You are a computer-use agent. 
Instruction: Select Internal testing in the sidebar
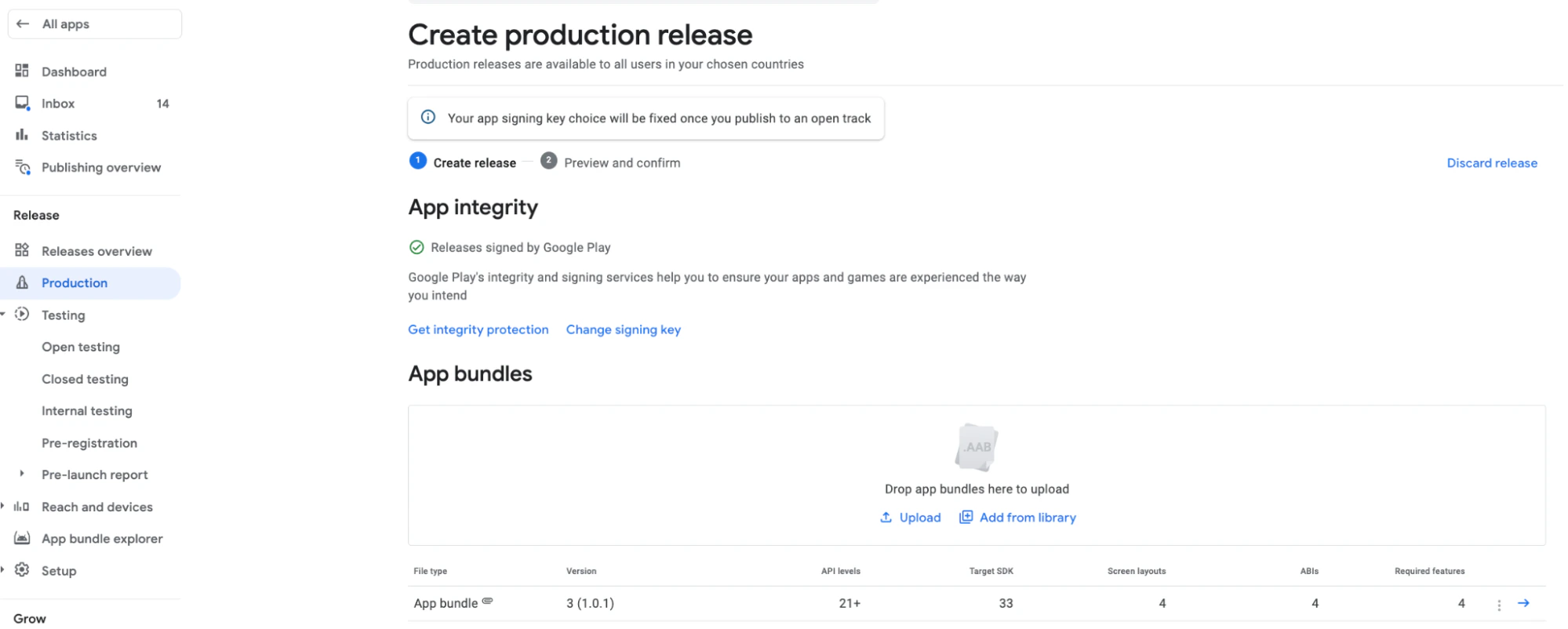point(86,410)
